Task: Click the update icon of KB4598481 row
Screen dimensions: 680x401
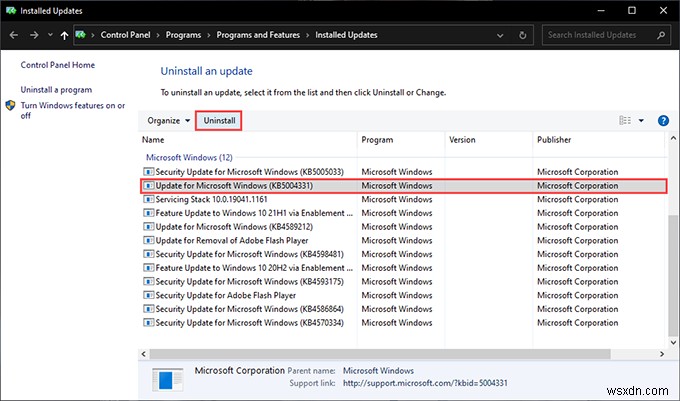Action: [x=148, y=254]
